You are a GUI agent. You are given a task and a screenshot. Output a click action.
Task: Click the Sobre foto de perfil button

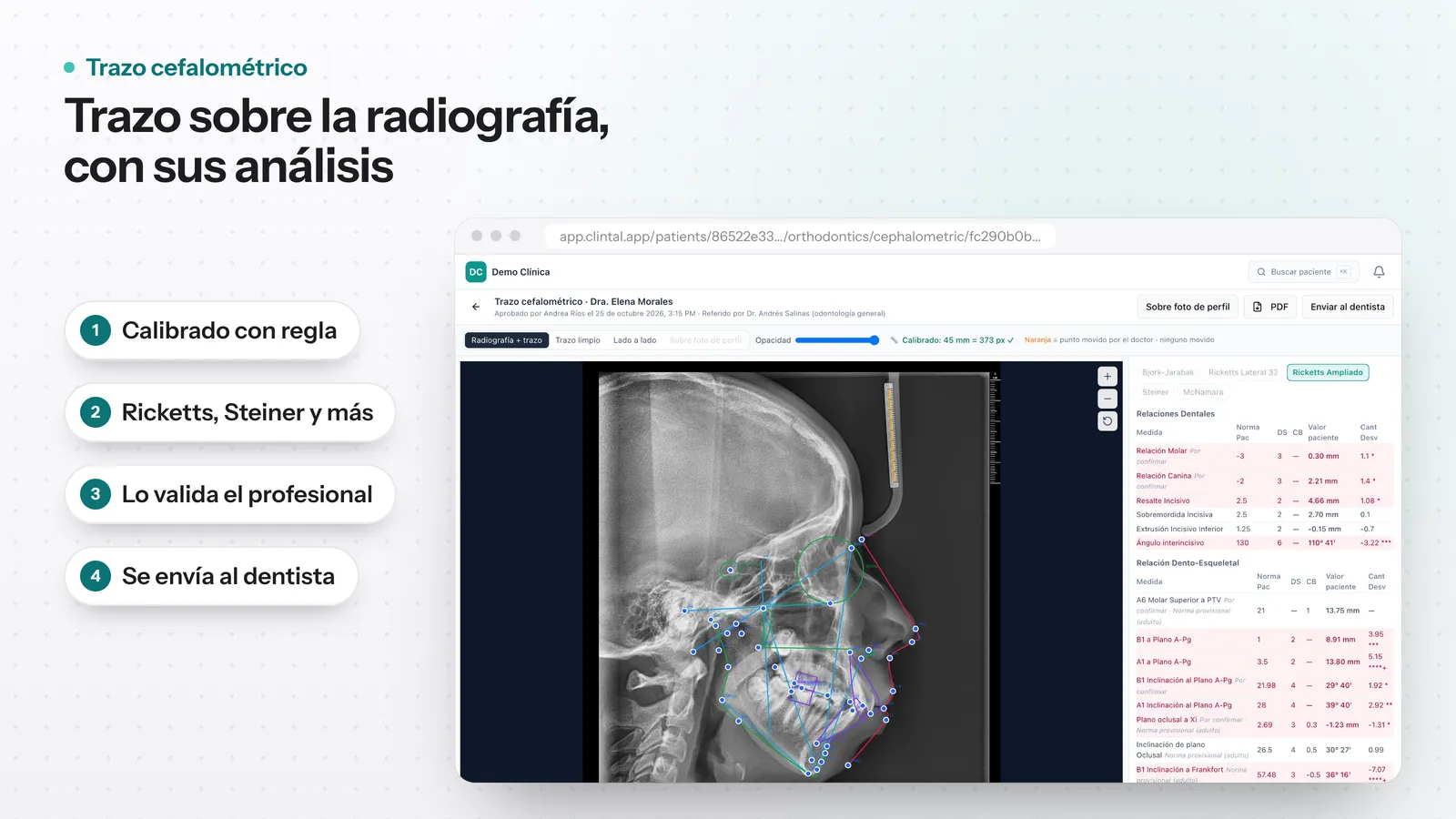pyautogui.click(x=1188, y=307)
